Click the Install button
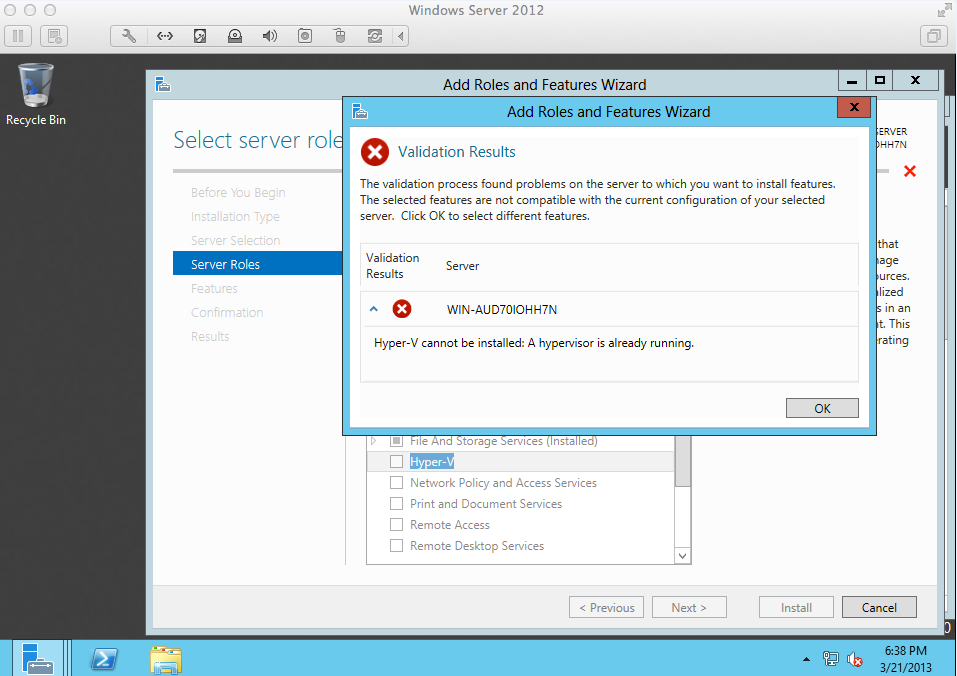The width and height of the screenshot is (957, 676). [796, 607]
